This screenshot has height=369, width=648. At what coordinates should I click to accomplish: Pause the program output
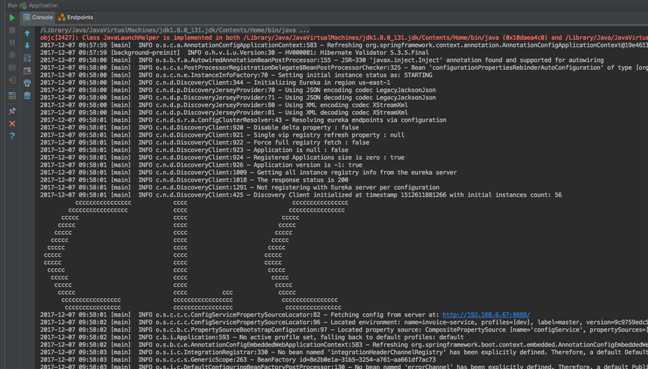tap(12, 43)
